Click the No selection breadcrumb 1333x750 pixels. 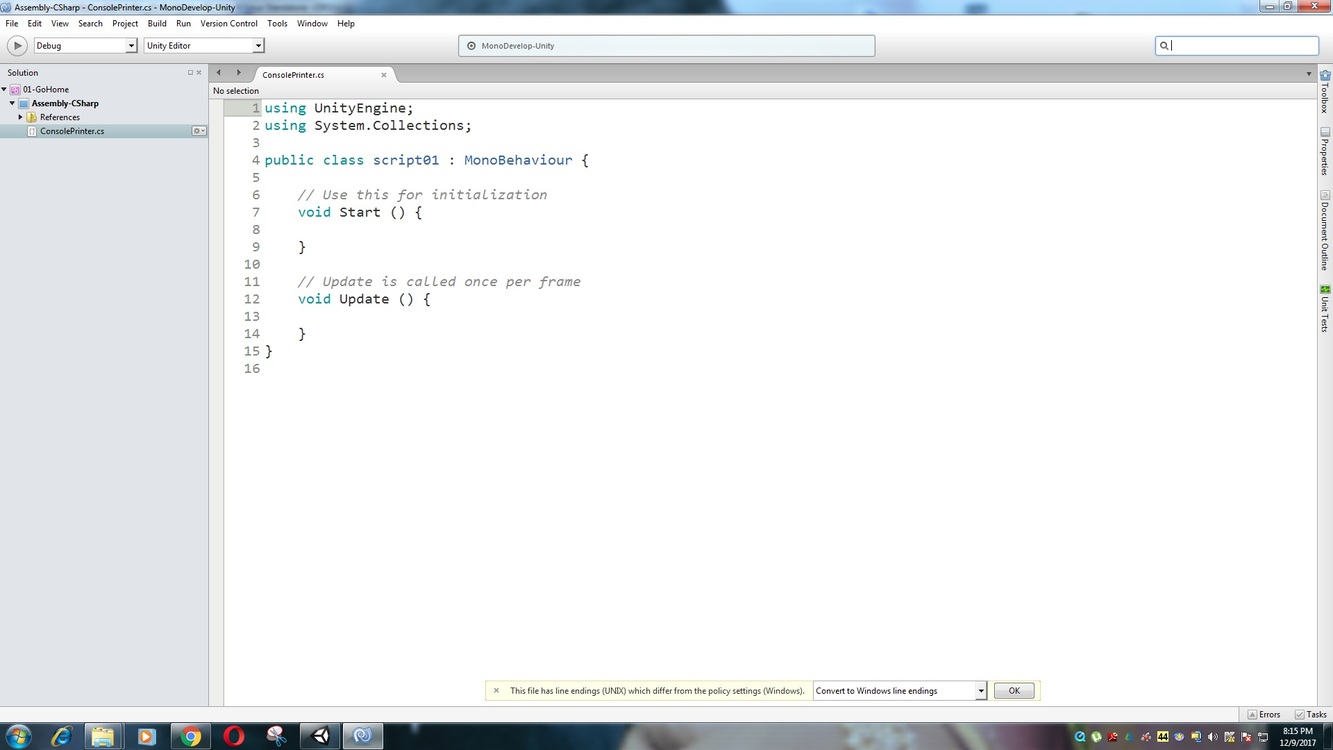pyautogui.click(x=236, y=91)
